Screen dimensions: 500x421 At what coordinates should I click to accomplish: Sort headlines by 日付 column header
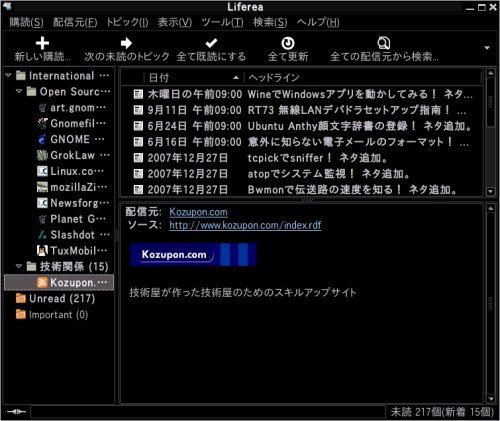pyautogui.click(x=194, y=78)
